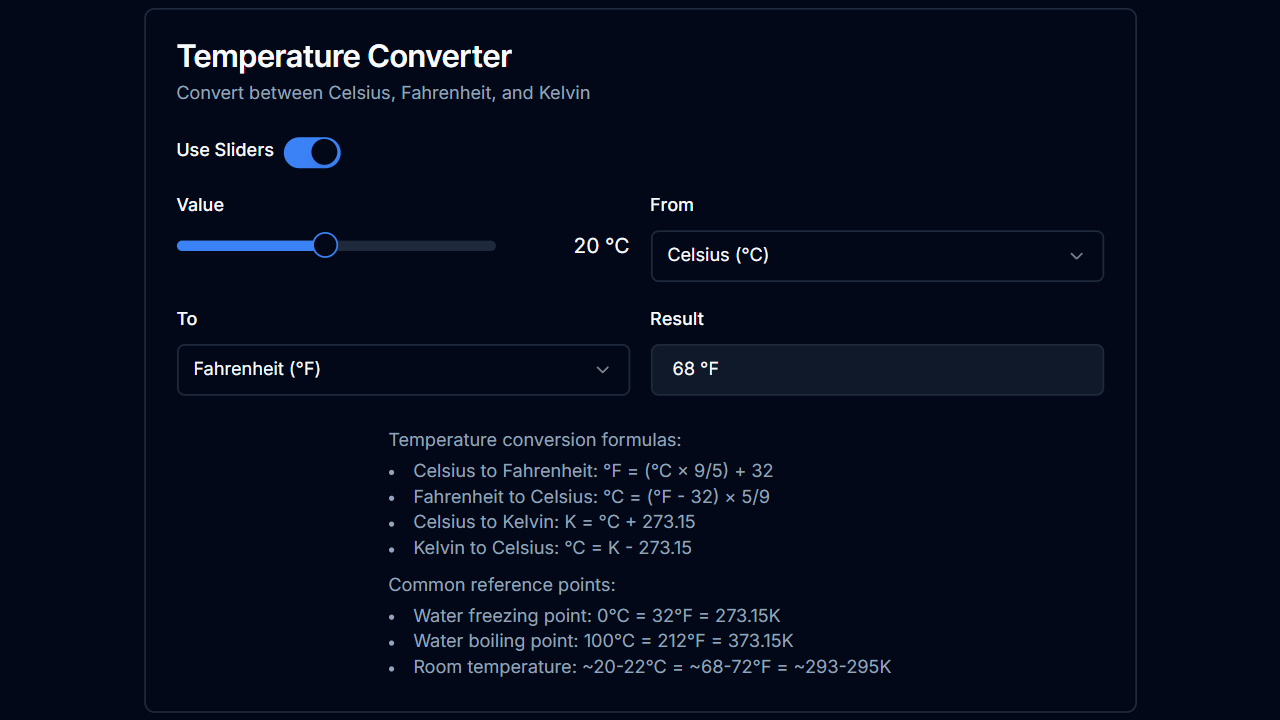This screenshot has height=720, width=1280.
Task: Select the Celsius to Fahrenheit formula line
Action: click(x=591, y=470)
